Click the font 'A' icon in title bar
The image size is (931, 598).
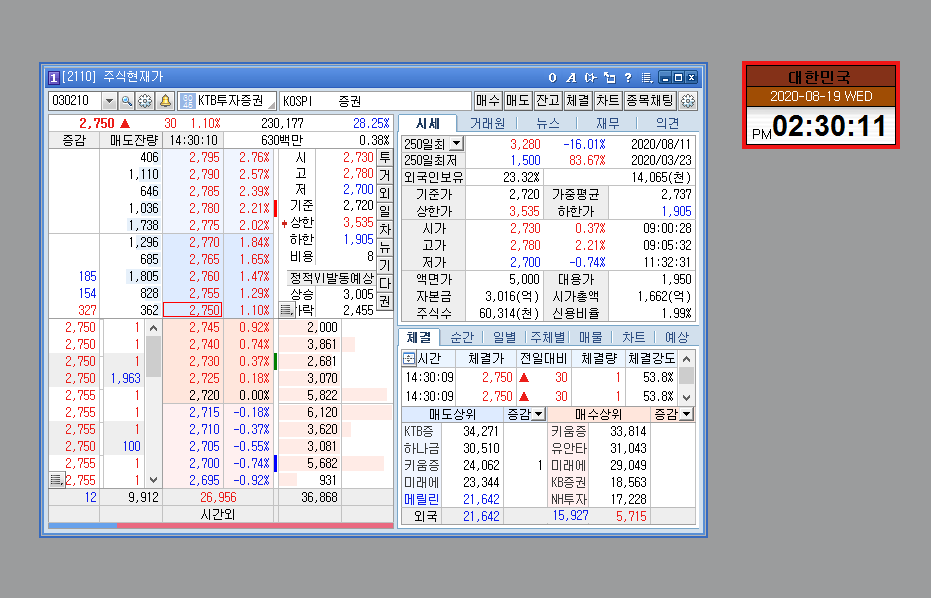tap(570, 77)
